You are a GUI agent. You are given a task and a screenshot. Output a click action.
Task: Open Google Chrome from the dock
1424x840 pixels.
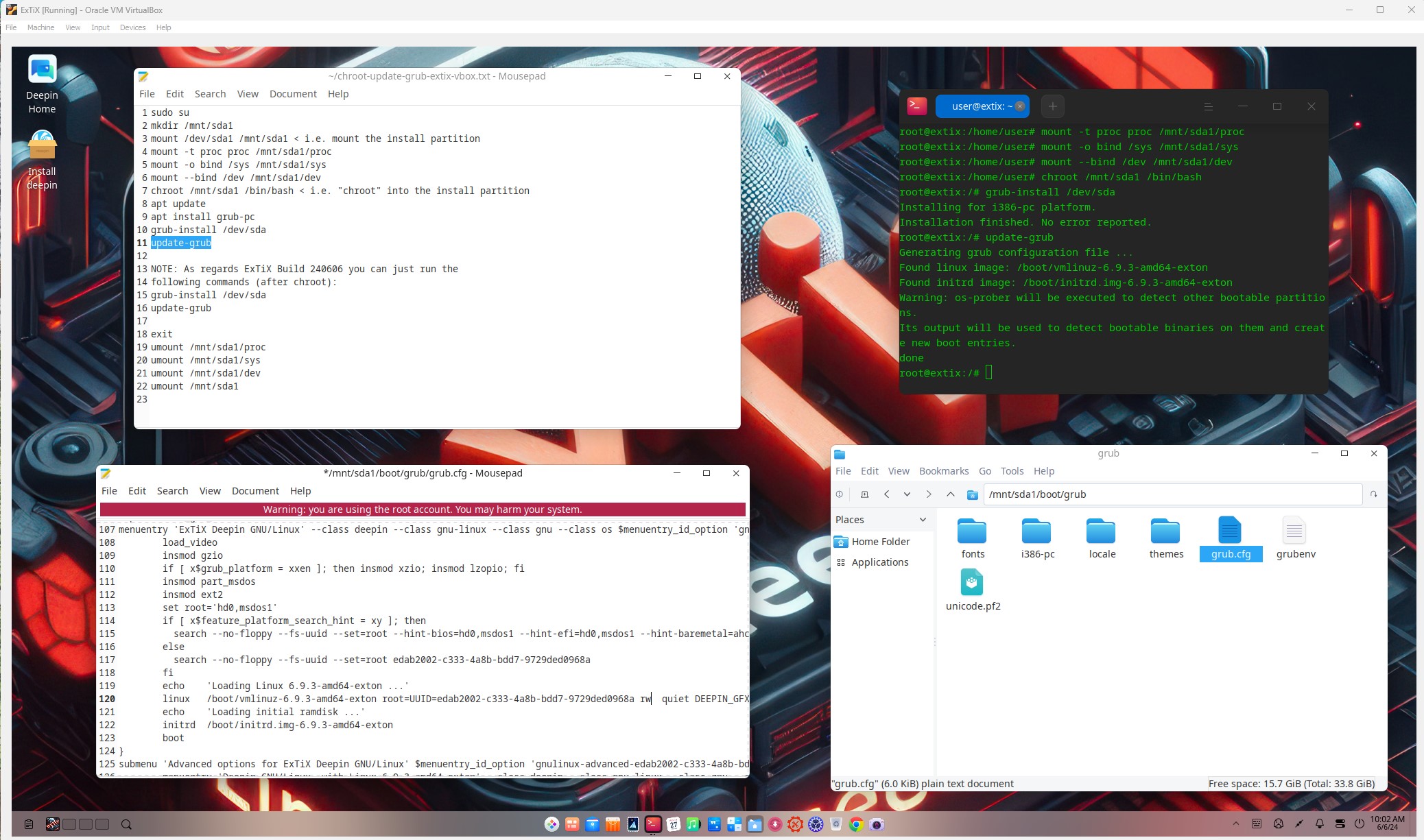[855, 824]
